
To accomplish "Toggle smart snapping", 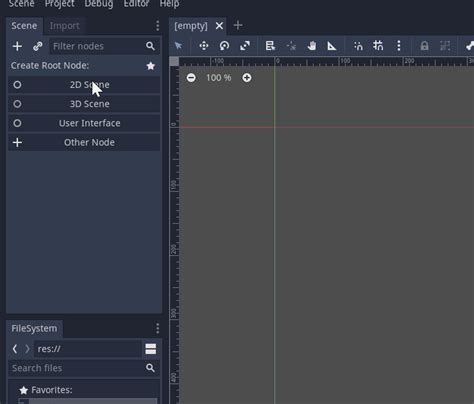I will (x=358, y=46).
